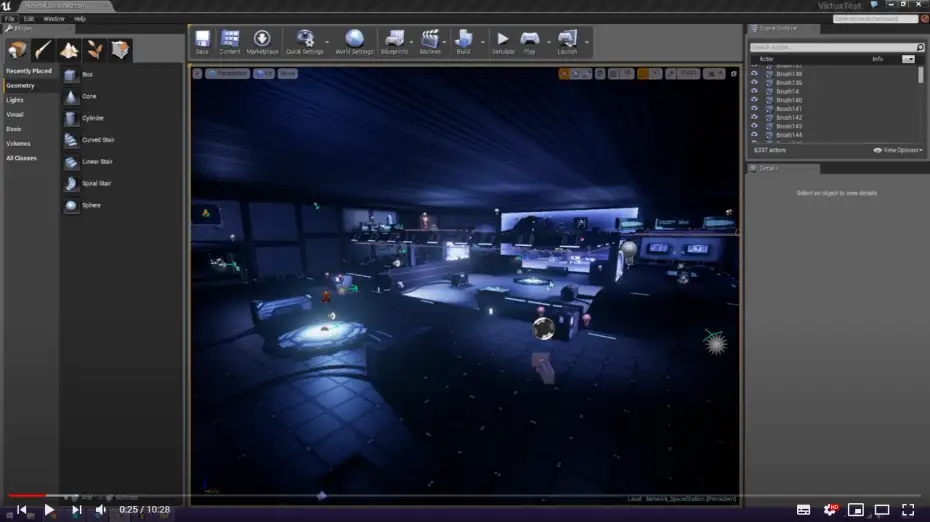Select the Recently Placed category
This screenshot has height=522, width=930.
coord(29,71)
